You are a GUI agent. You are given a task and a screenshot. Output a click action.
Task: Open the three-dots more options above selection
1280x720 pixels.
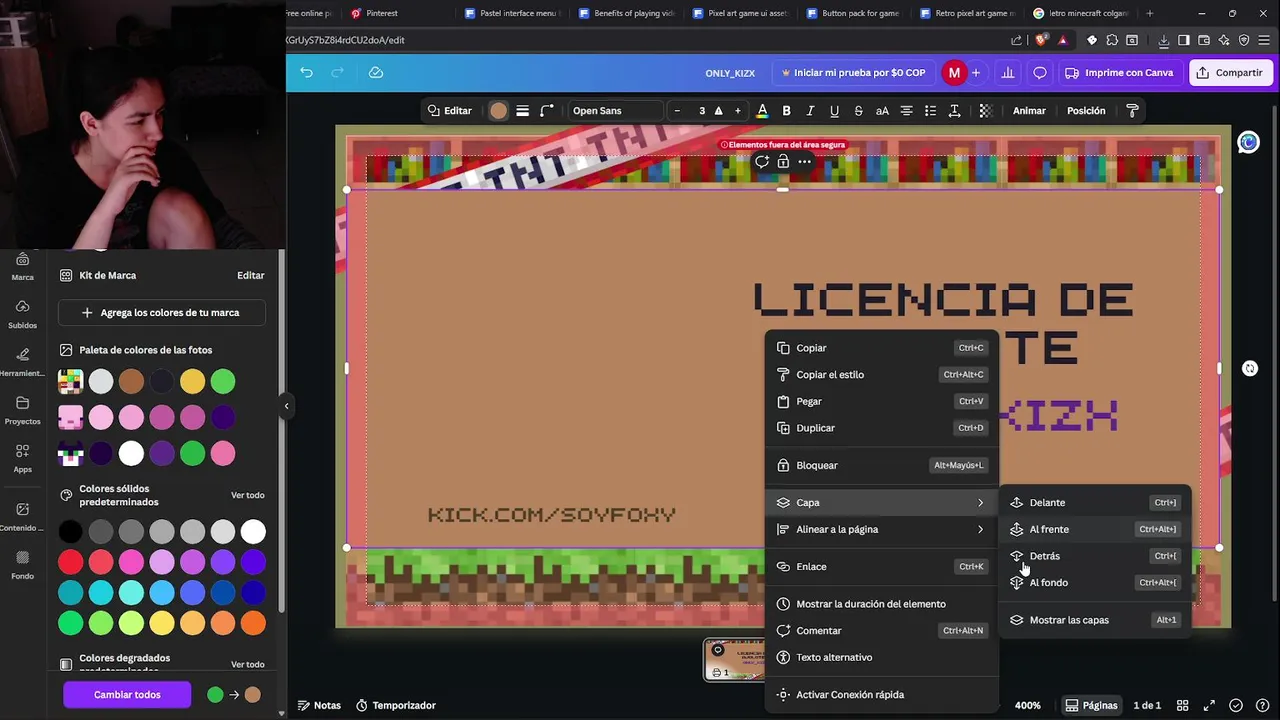pos(804,161)
